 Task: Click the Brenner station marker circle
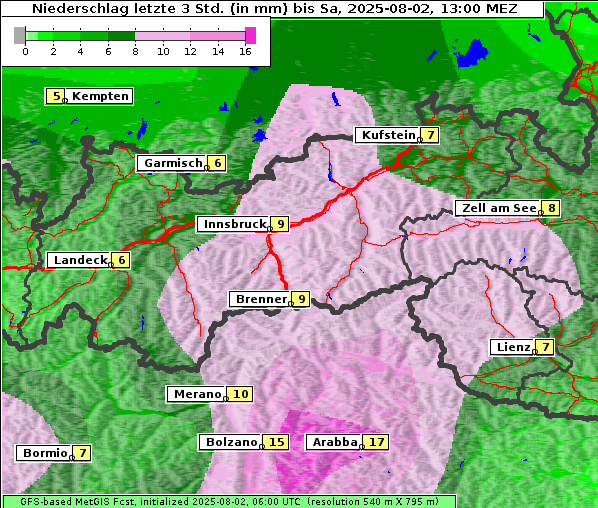[291, 304]
